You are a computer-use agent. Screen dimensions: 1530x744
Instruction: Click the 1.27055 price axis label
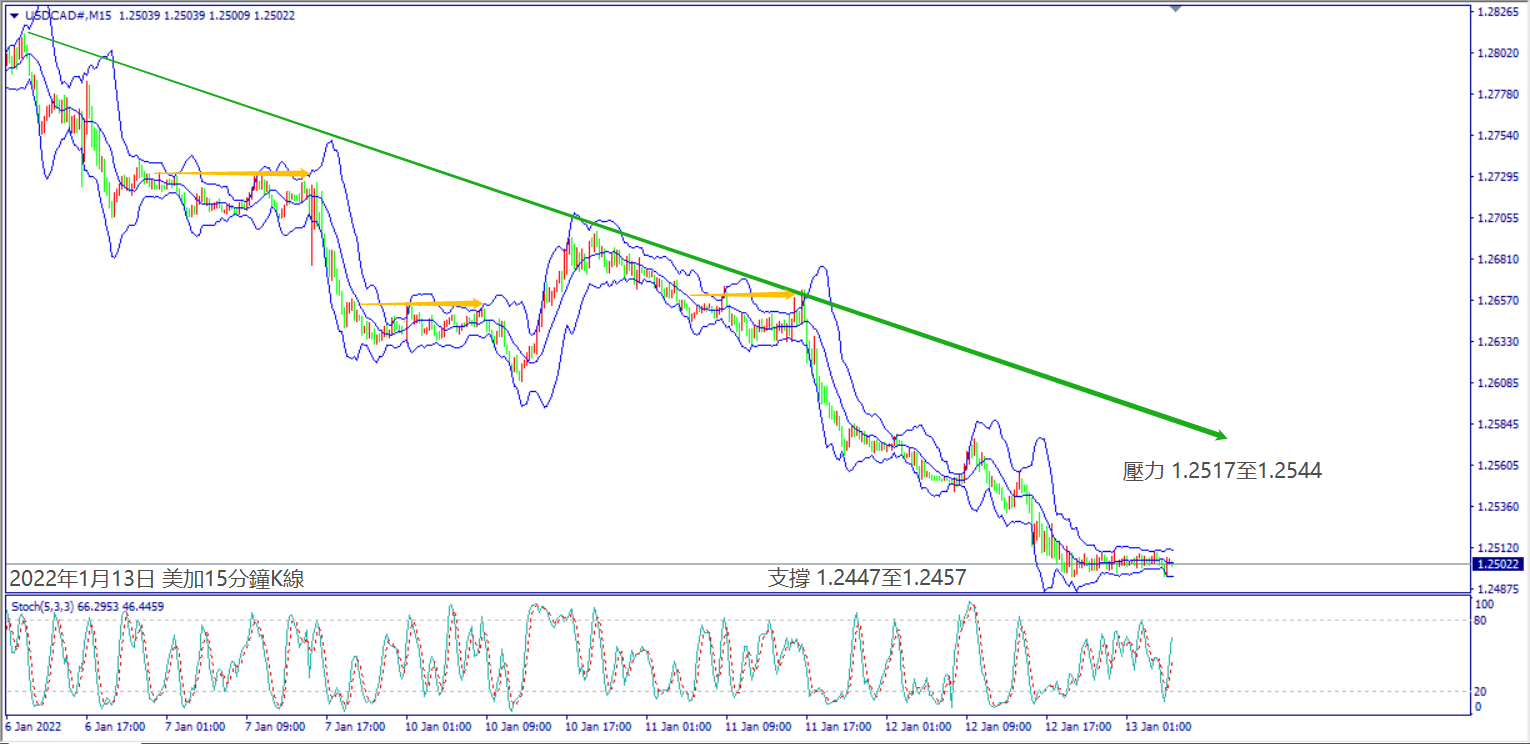[x=1497, y=218]
